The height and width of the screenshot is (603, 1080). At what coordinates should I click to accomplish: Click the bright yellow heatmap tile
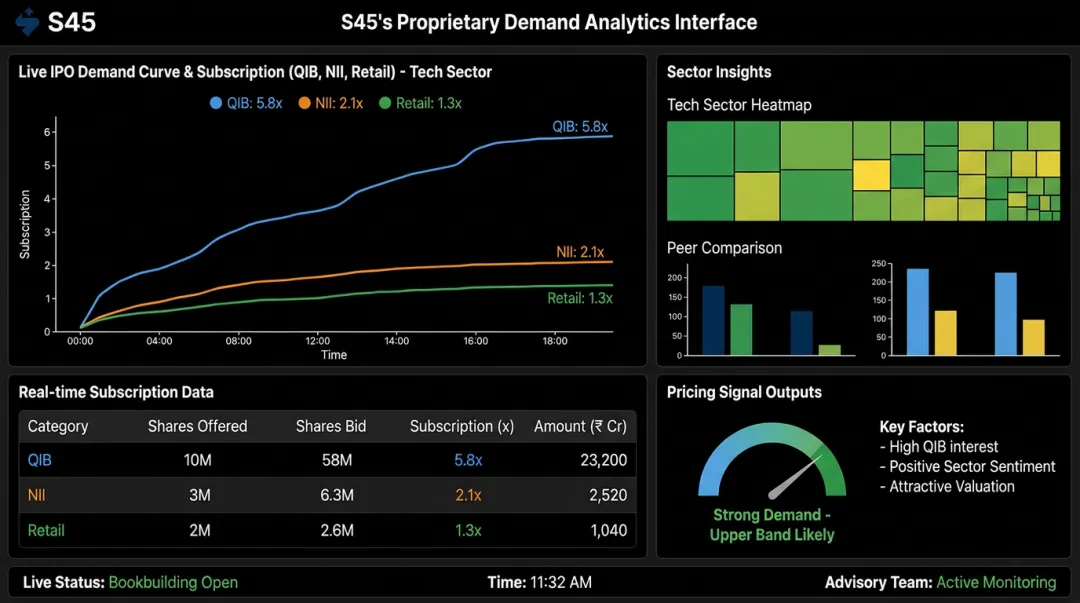click(871, 175)
